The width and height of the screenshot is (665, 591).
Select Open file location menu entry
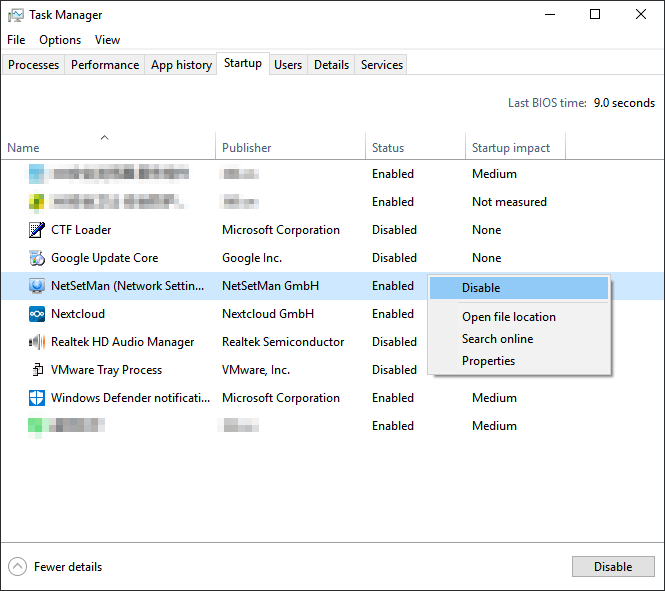pyautogui.click(x=508, y=317)
